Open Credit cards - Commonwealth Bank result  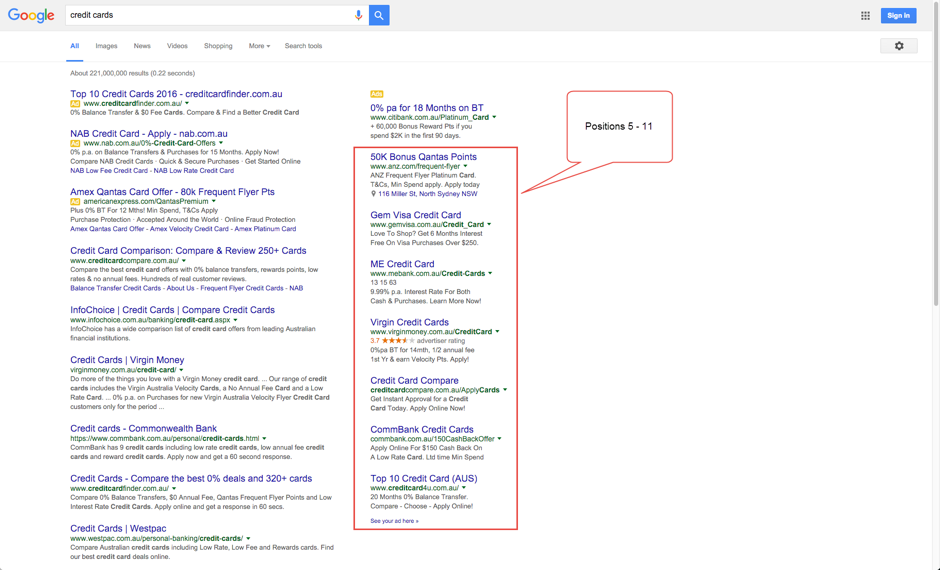click(143, 429)
